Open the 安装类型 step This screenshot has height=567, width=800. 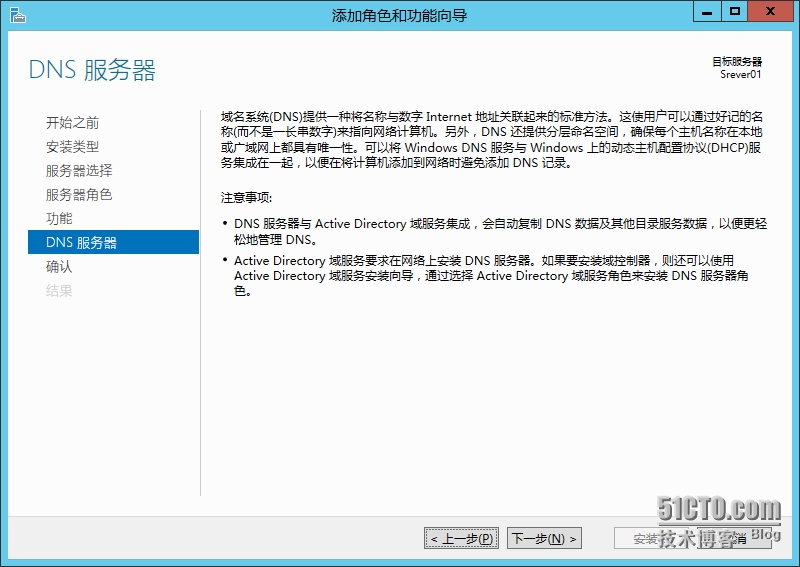click(x=72, y=146)
